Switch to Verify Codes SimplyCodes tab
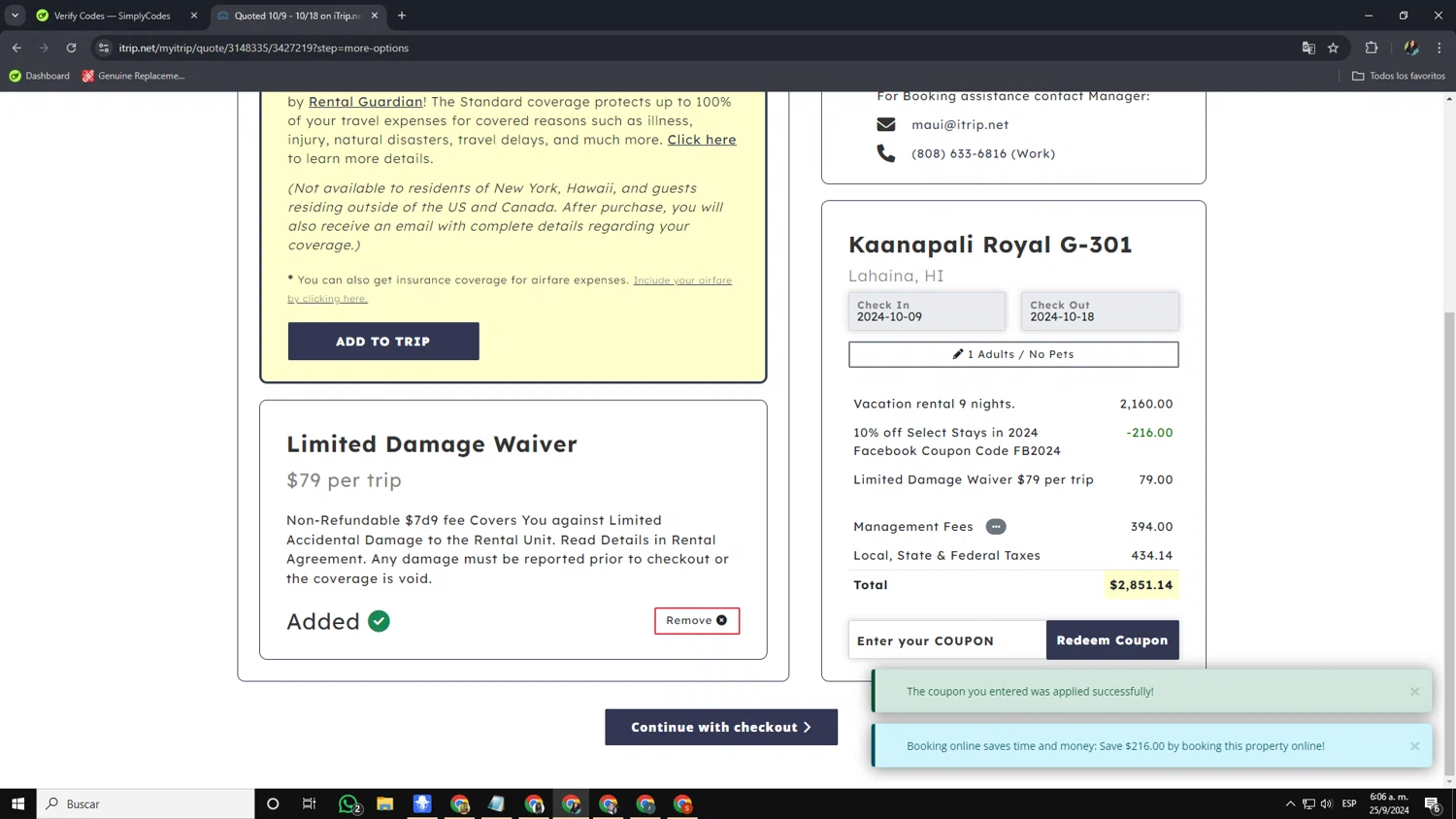The height and width of the screenshot is (819, 1456). tap(112, 16)
